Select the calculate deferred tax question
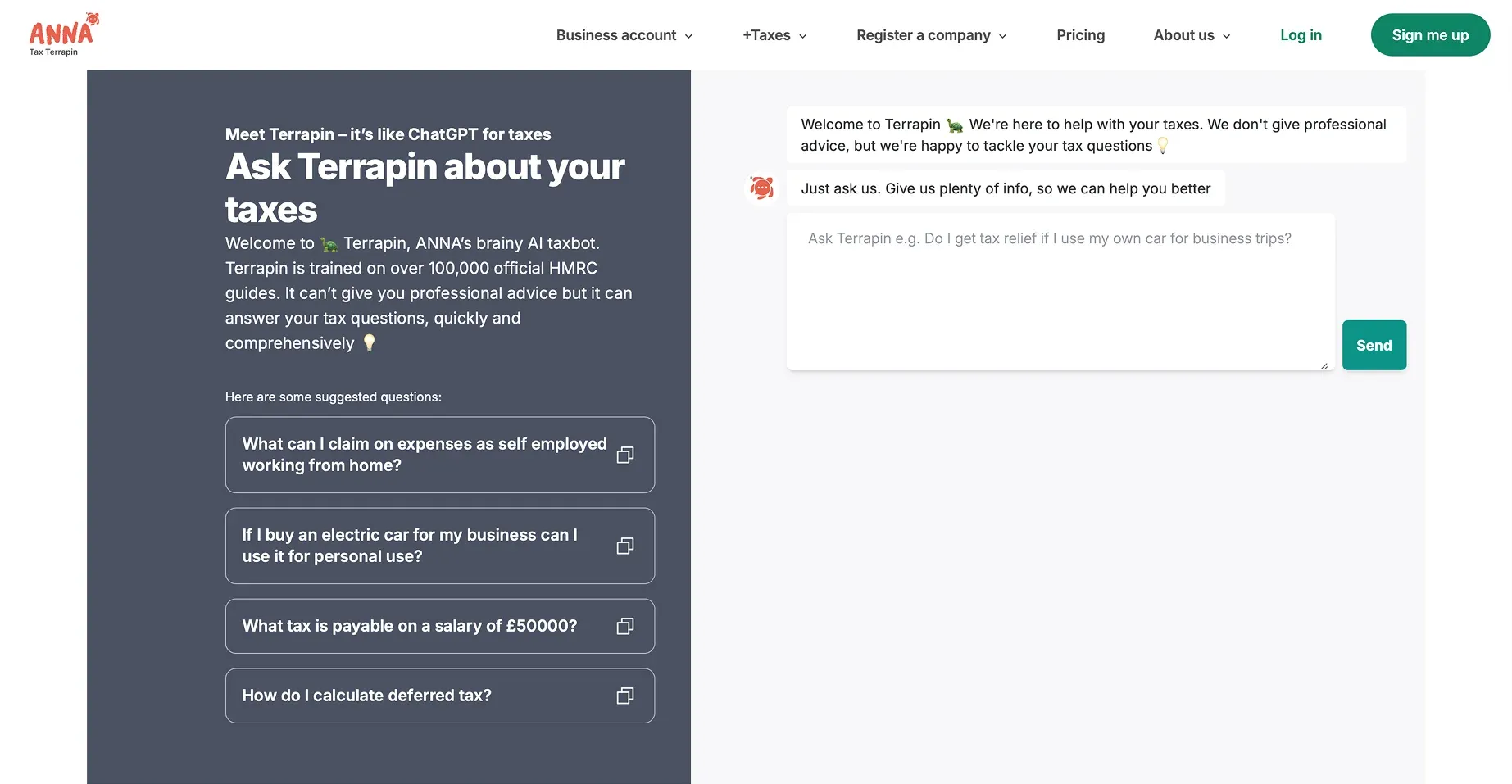Screen dimensions: 1512x784 (x=440, y=696)
